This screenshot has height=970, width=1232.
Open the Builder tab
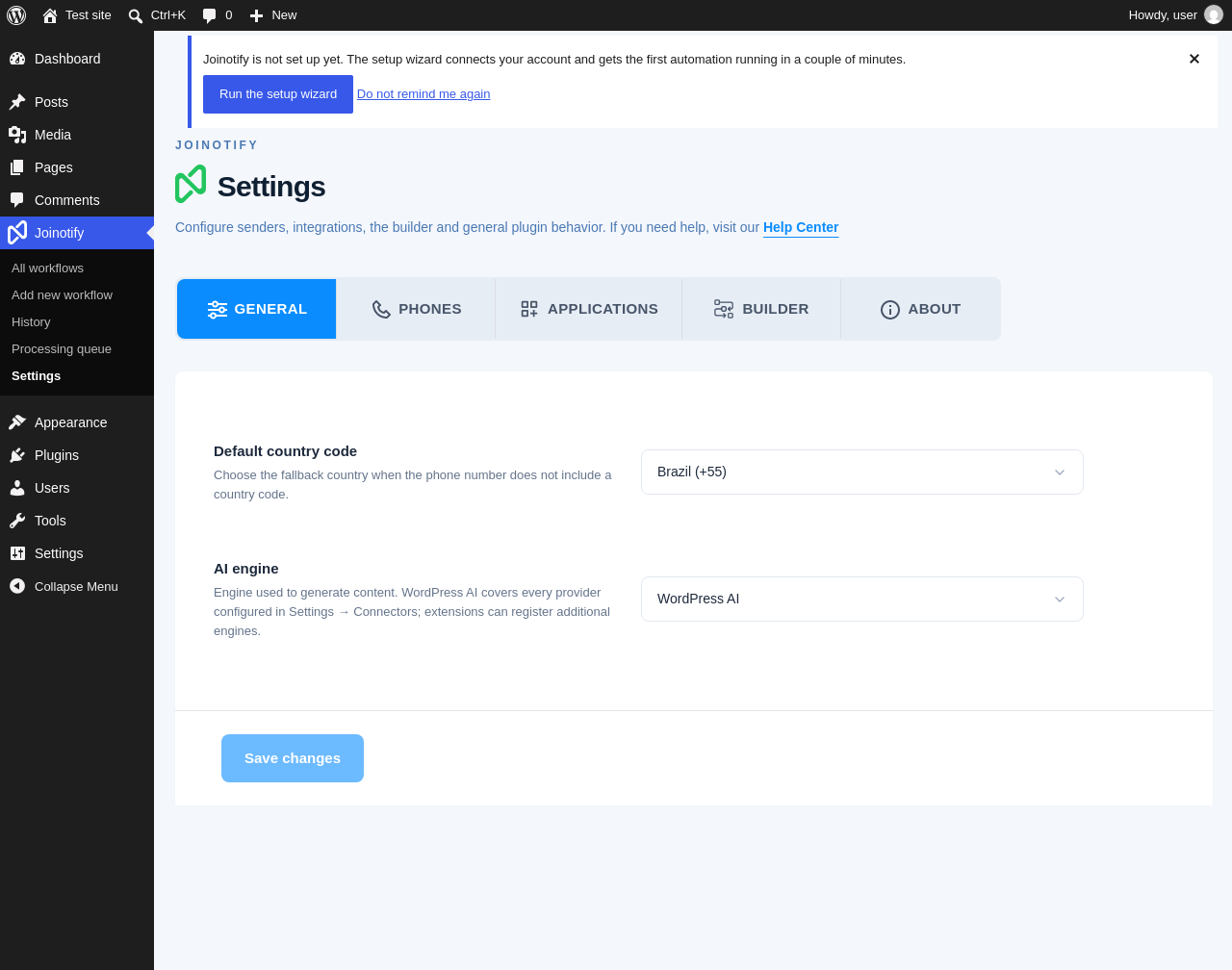click(x=761, y=309)
